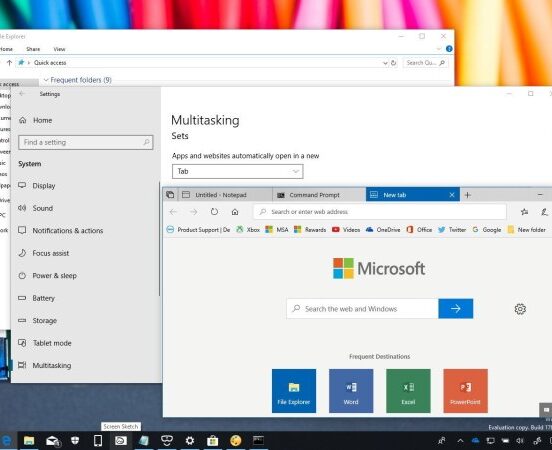Open Screen Sketch on the taskbar
The width and height of the screenshot is (552, 450).
tap(121, 440)
